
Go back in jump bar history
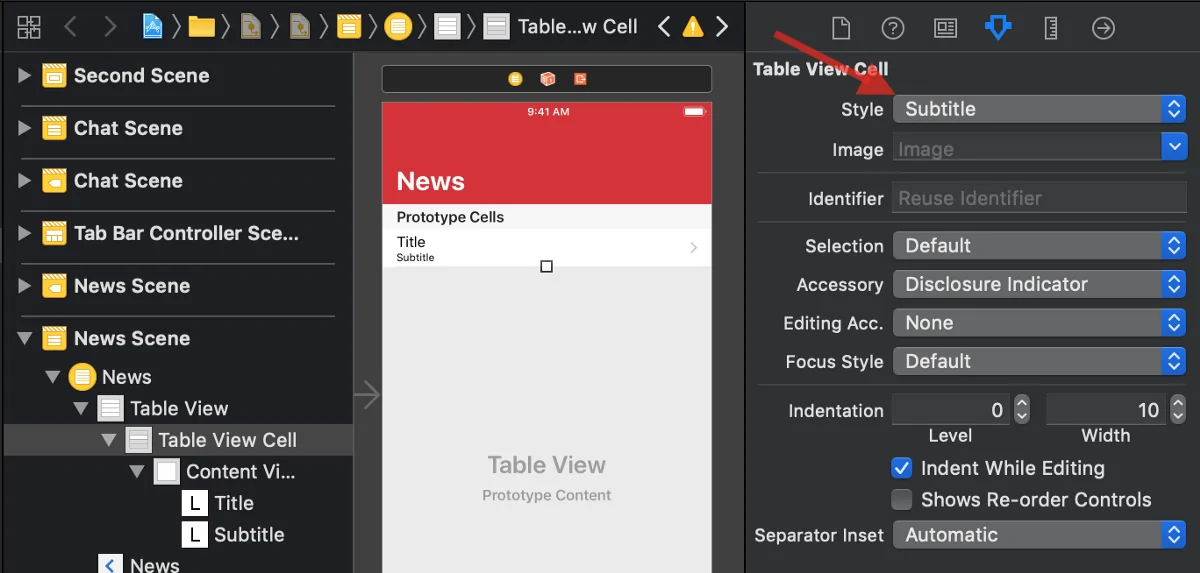point(71,27)
